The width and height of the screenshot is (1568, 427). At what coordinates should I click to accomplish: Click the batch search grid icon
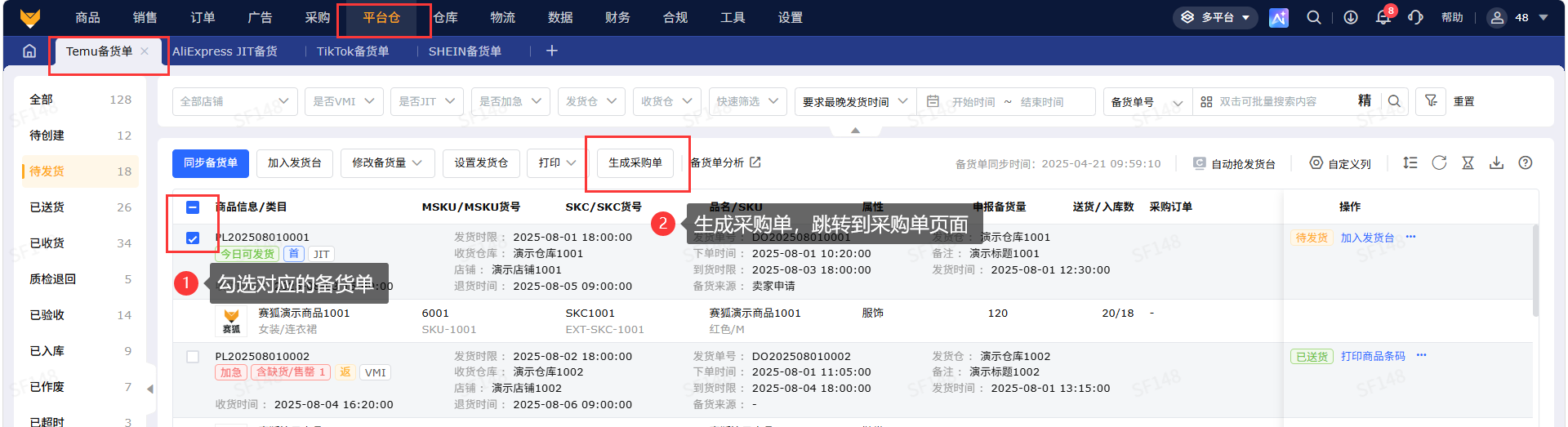pyautogui.click(x=1206, y=101)
